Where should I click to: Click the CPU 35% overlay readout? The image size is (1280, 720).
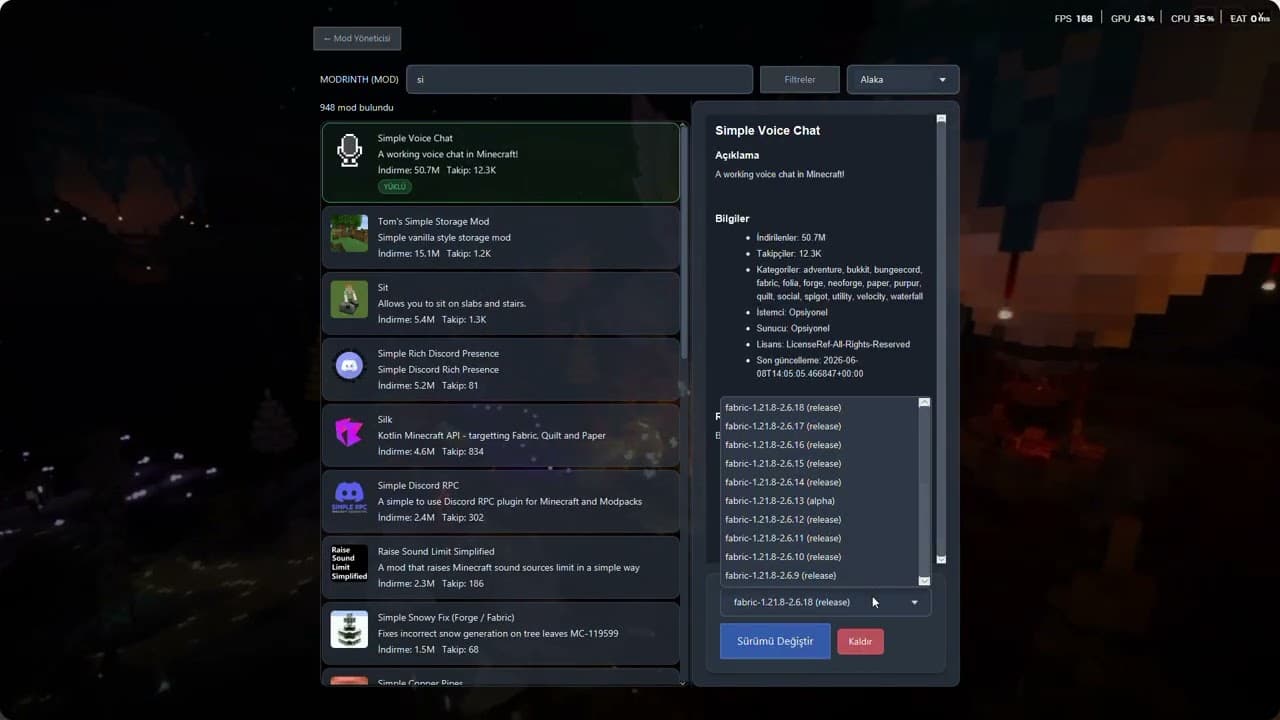[x=1193, y=18]
